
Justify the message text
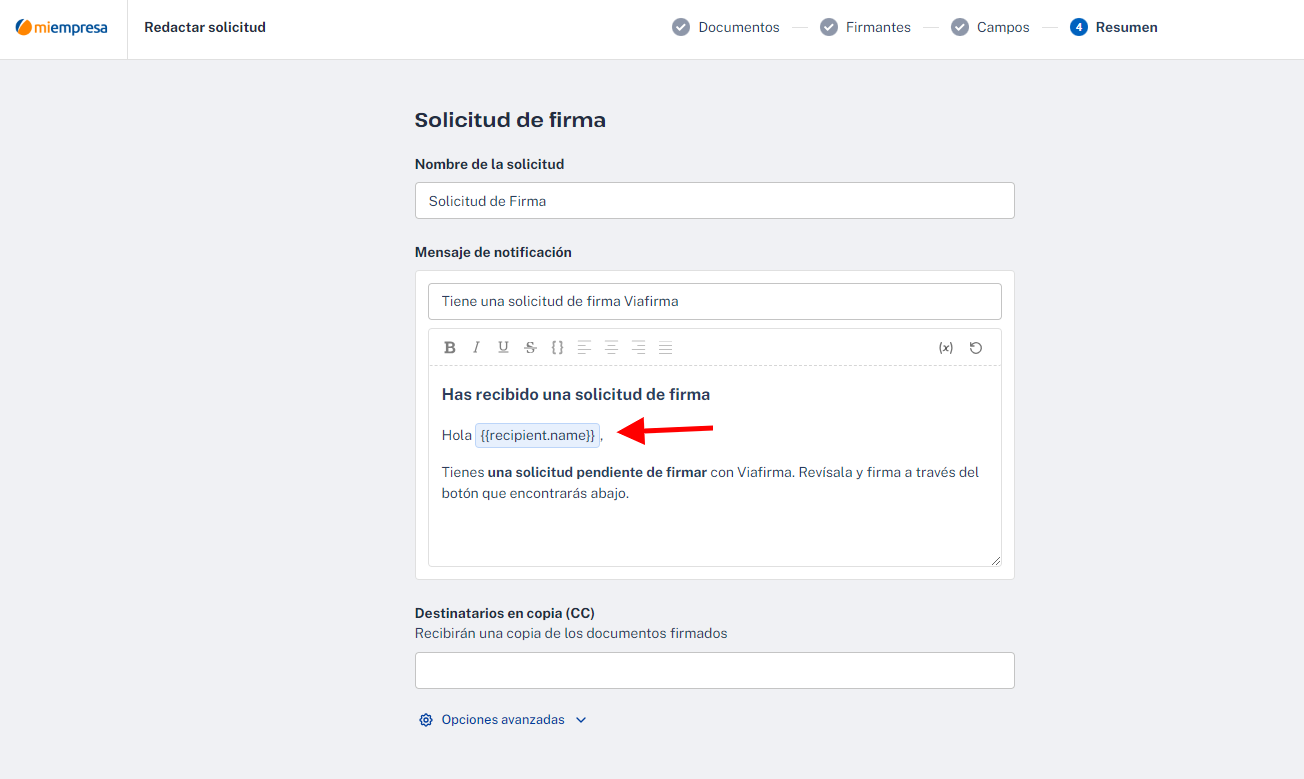pyautogui.click(x=666, y=348)
